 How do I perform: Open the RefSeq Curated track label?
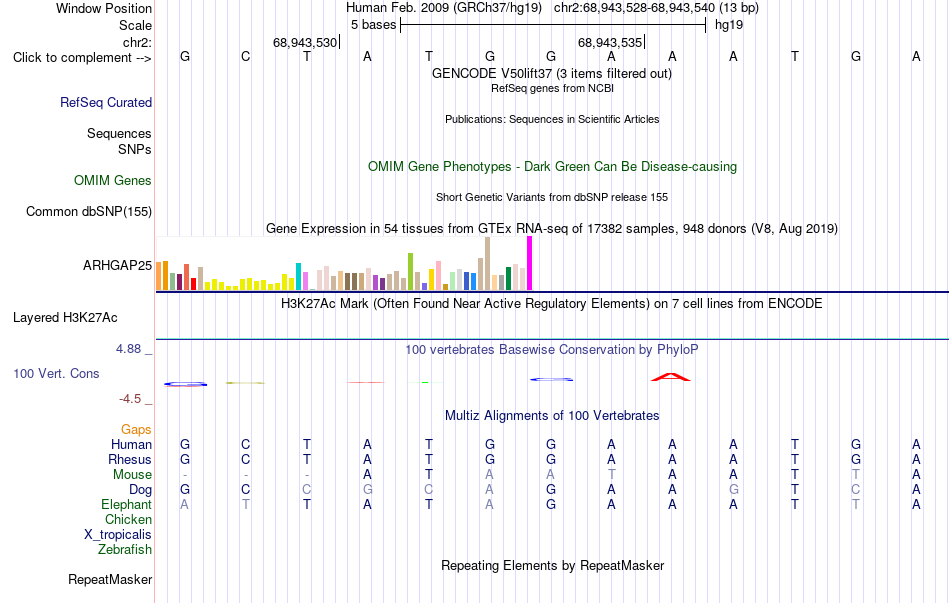point(106,102)
